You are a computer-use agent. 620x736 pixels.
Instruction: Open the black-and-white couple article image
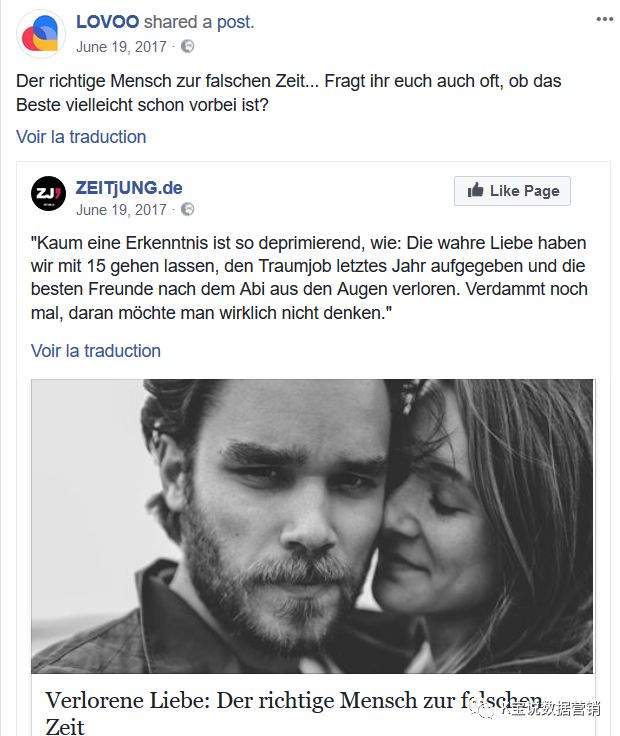point(312,526)
